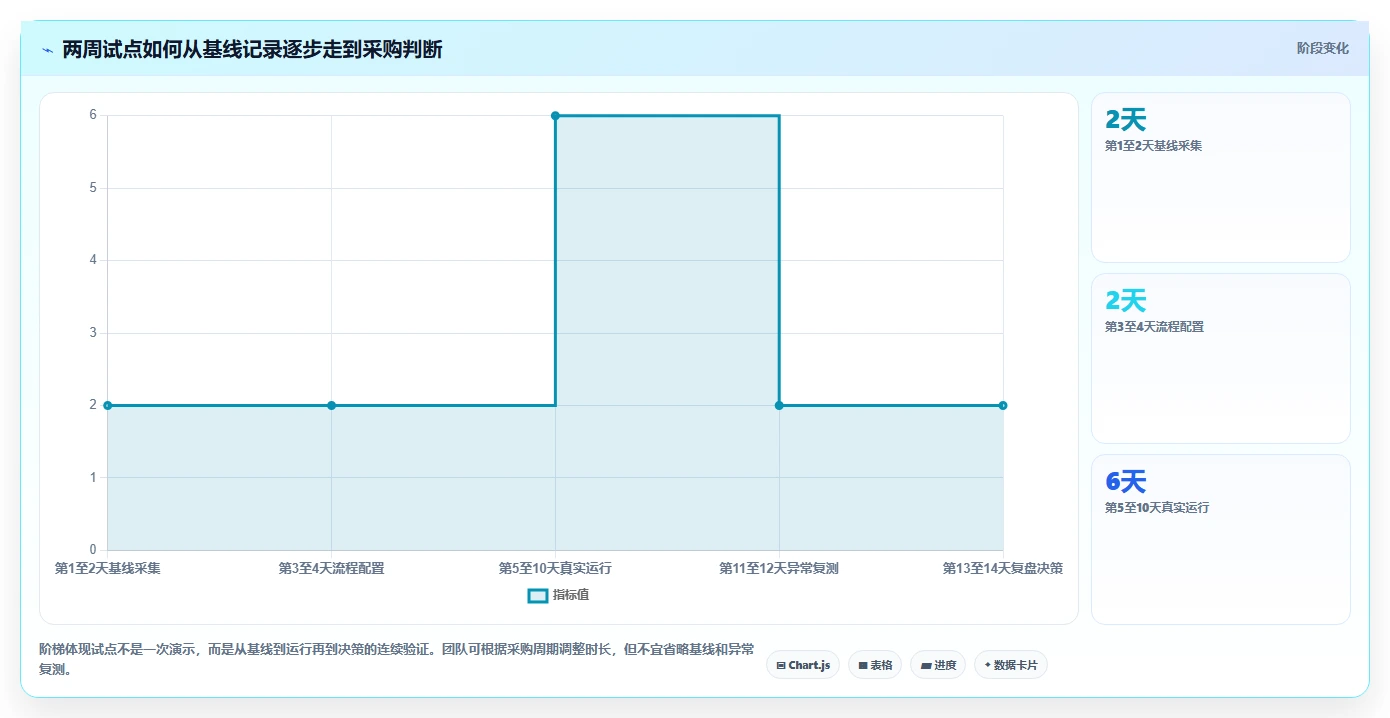Select the 数据卡片 tag
Screen dimensions: 1390x718
click(x=1010, y=665)
